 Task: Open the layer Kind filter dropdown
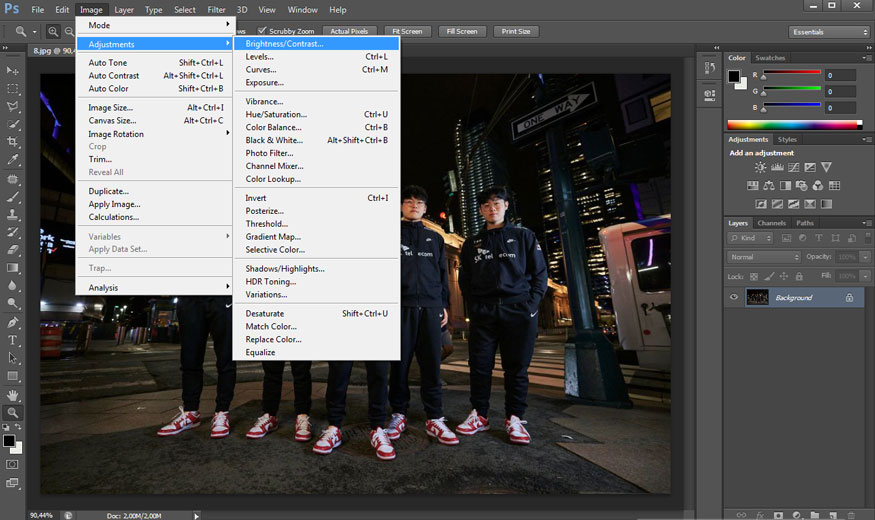(x=751, y=238)
